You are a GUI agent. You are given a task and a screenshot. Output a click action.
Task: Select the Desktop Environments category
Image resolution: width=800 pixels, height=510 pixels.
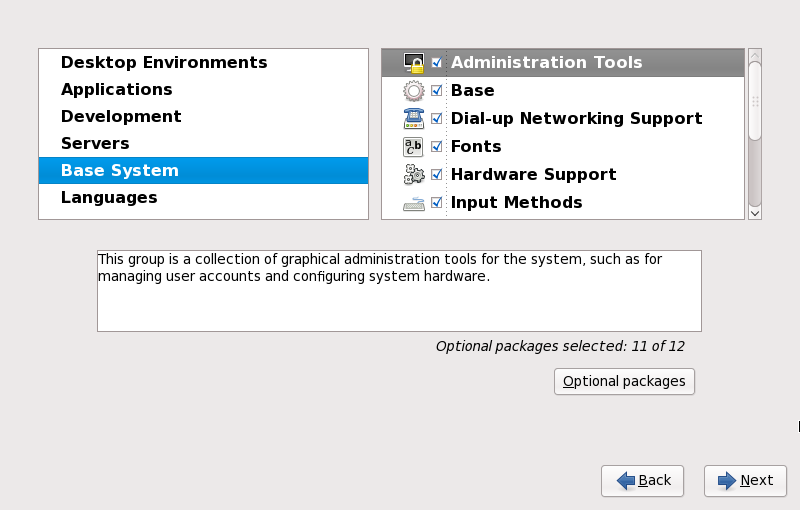tap(164, 63)
